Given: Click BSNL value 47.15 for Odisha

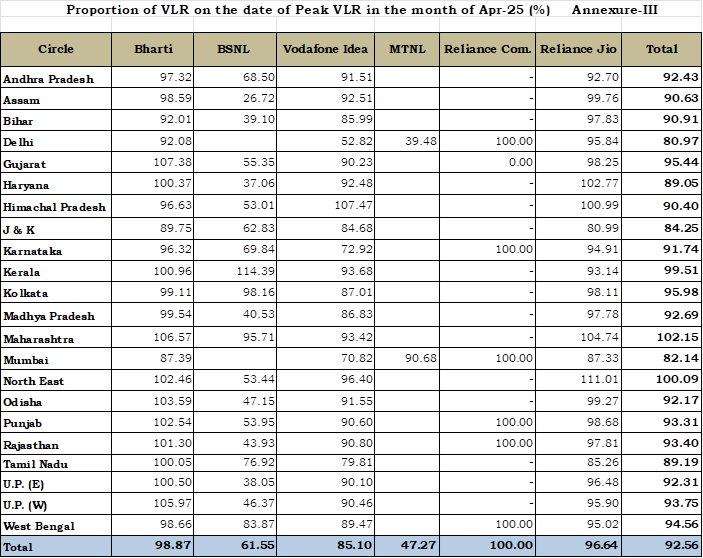Looking at the screenshot, I should 259,401.
